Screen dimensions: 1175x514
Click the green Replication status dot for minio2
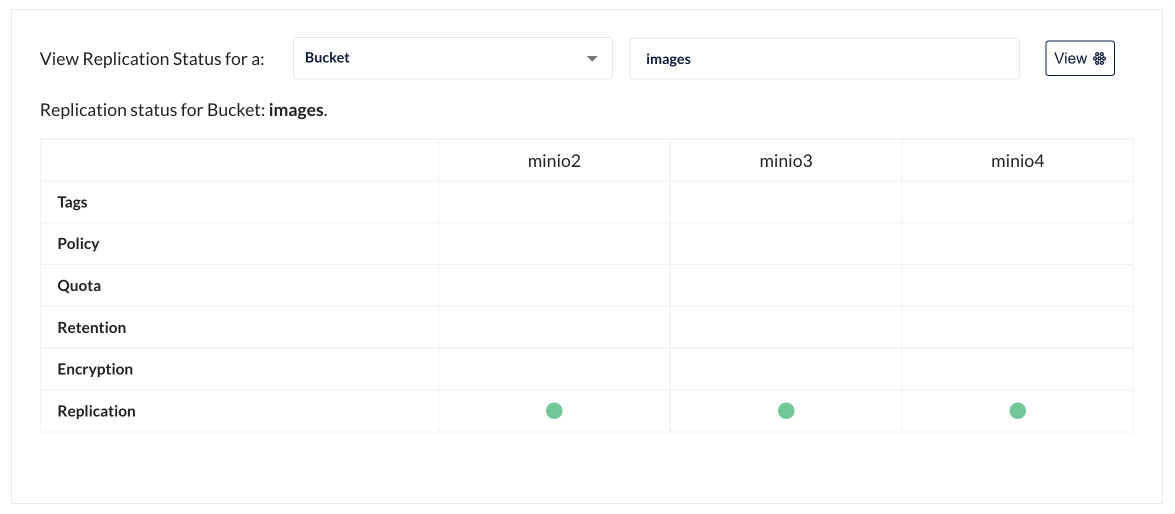tap(554, 411)
